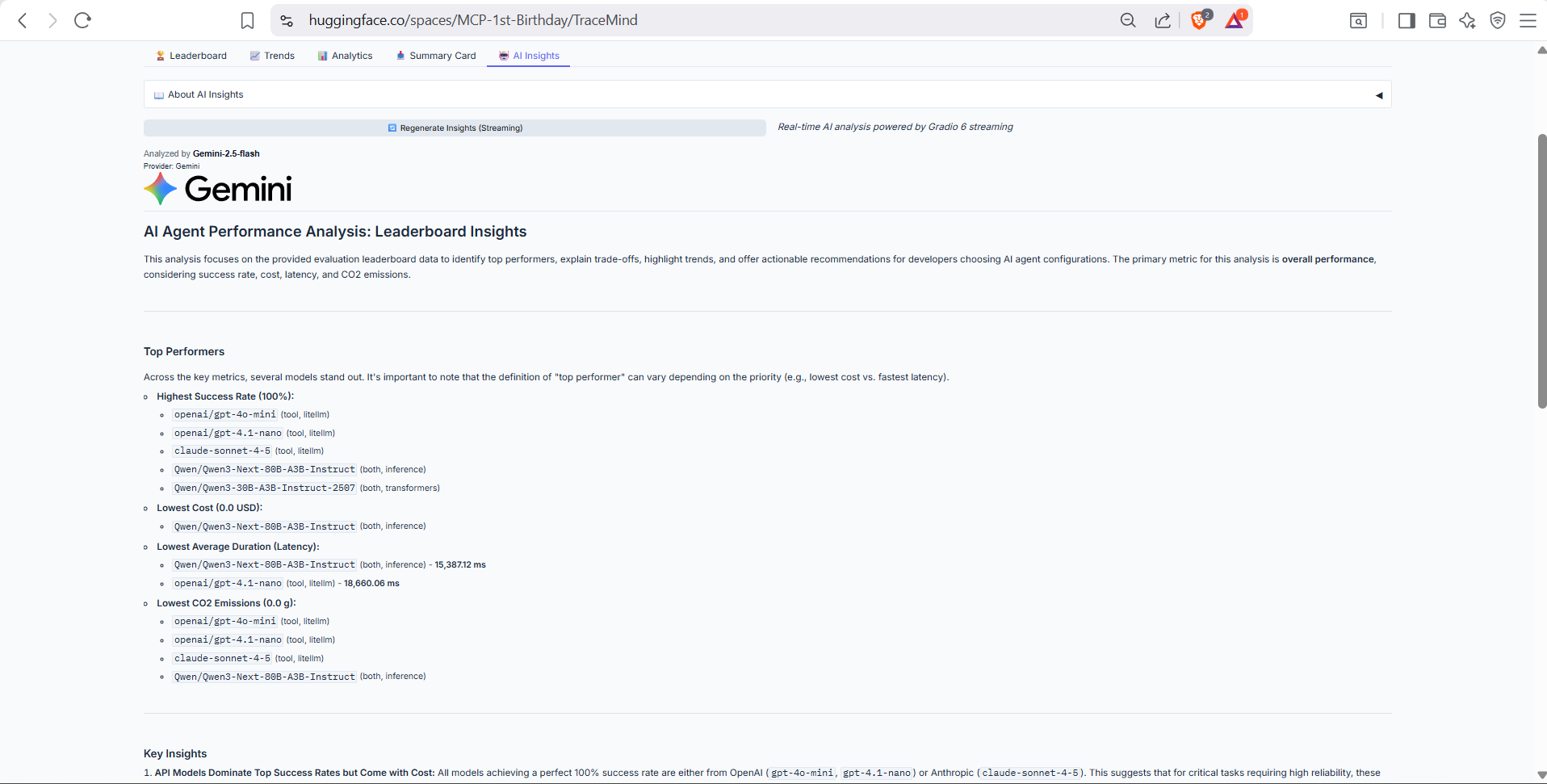The image size is (1547, 784).
Task: Open the zoom magnifier in address bar
Action: pyautogui.click(x=1128, y=20)
